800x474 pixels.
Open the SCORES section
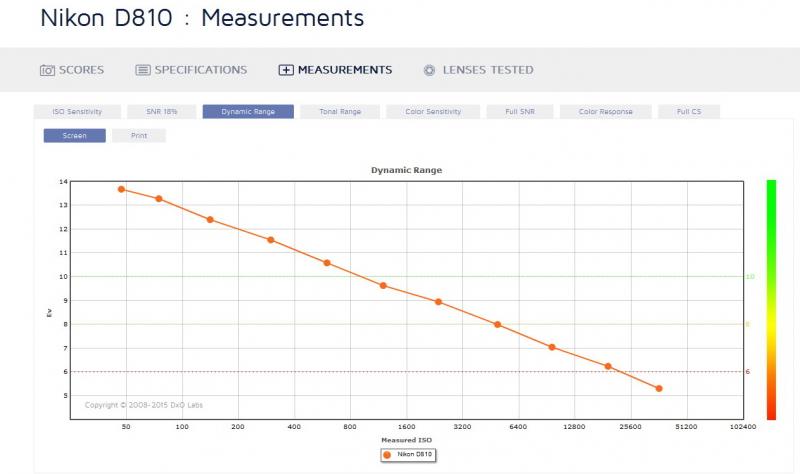click(x=81, y=70)
